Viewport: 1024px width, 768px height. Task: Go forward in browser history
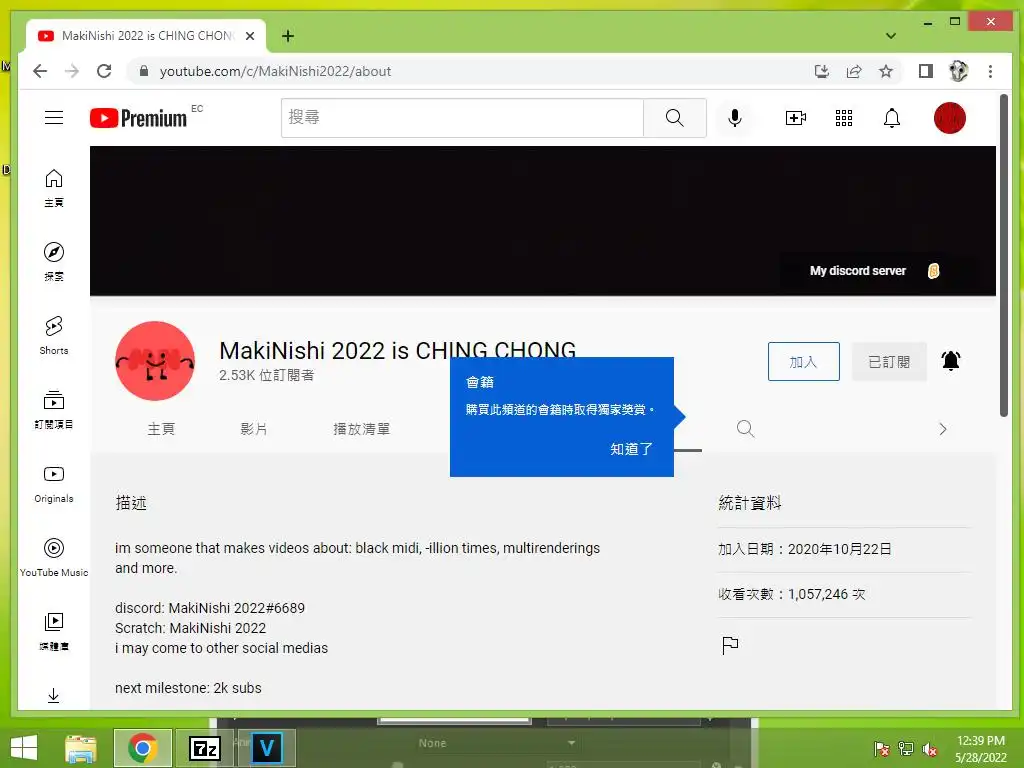pyautogui.click(x=72, y=71)
